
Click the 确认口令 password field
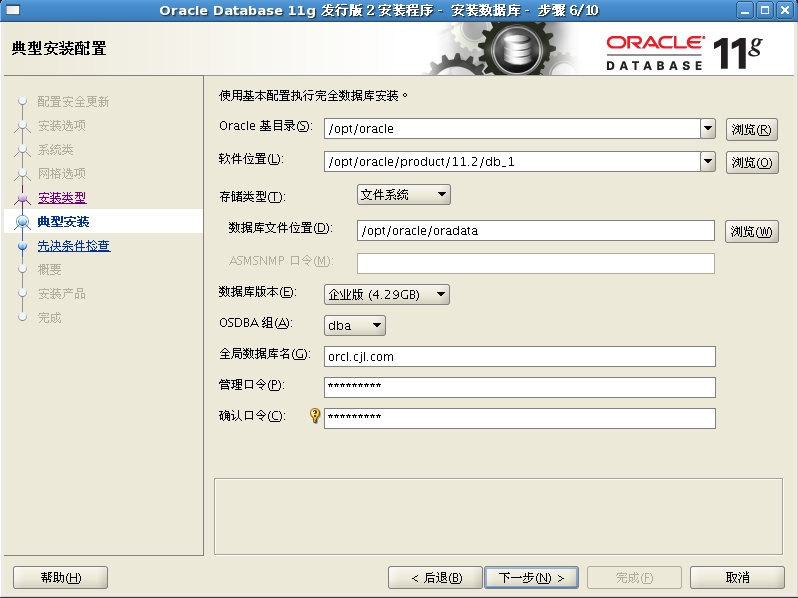coord(520,418)
